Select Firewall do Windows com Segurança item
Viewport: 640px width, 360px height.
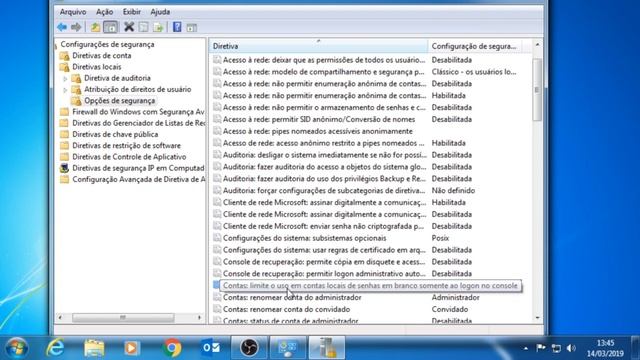138,112
